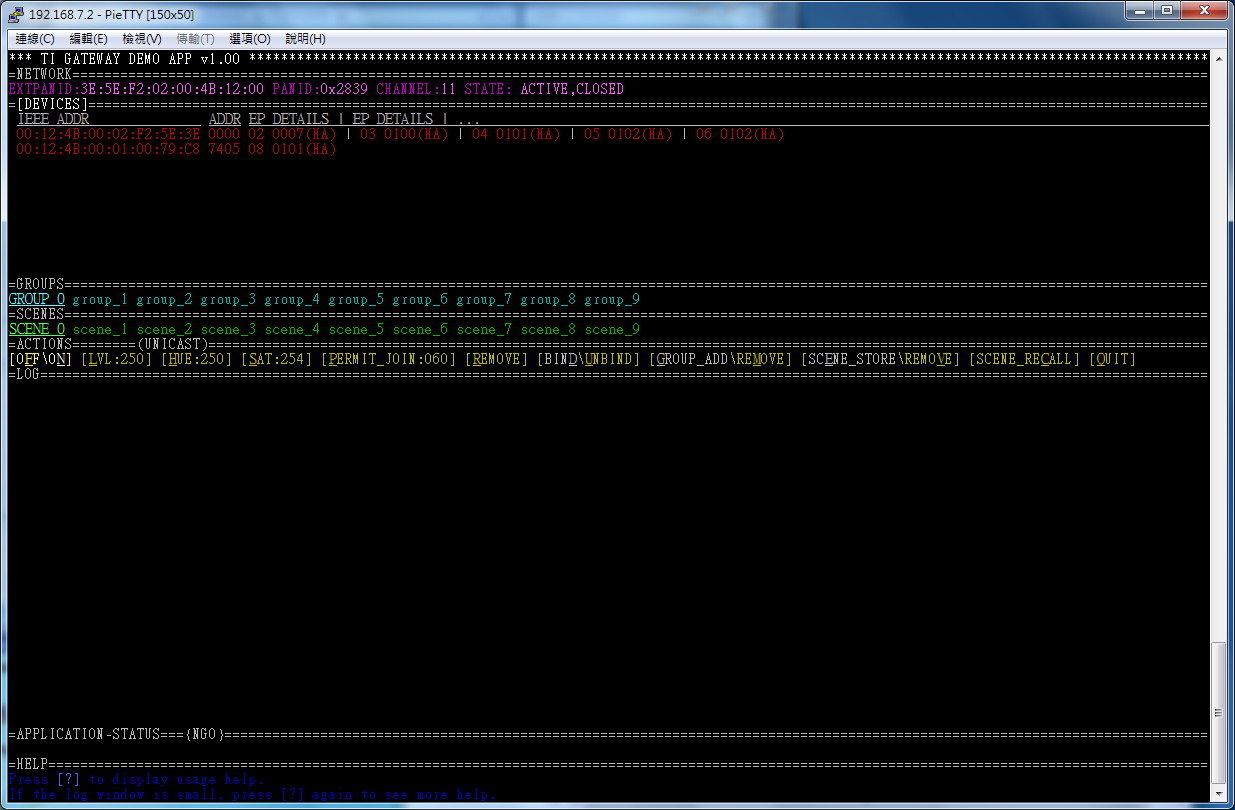Viewport: 1235px width, 810px height.
Task: Select group_6 in the groups row
Action: [x=420, y=299]
